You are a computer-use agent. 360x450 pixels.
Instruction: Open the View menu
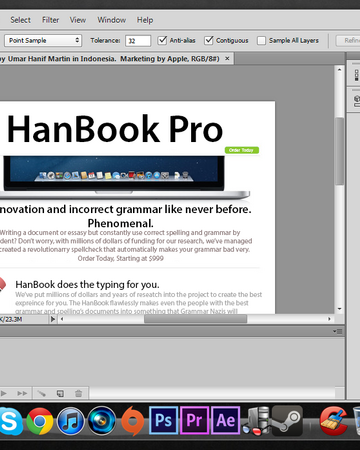pos(78,20)
